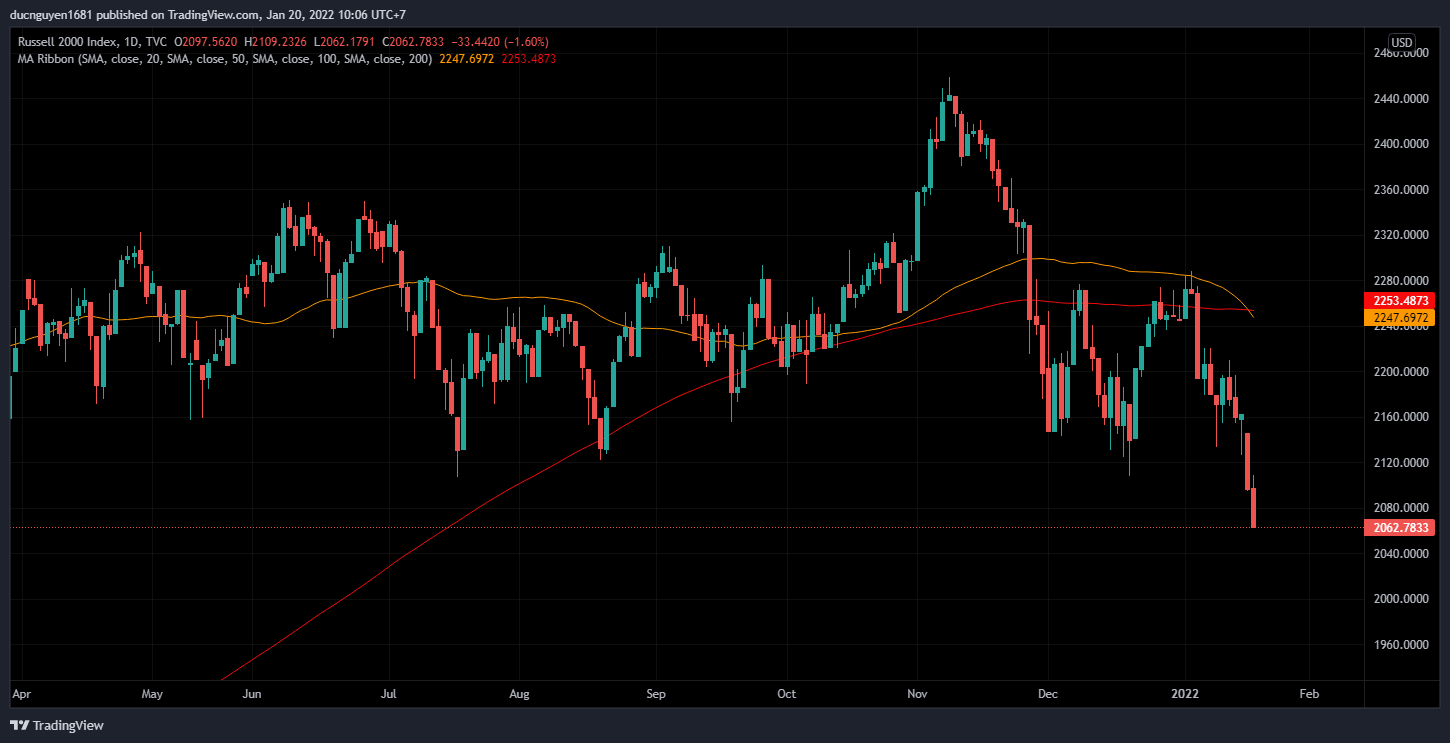1450x743 pixels.
Task: Click the Dec label on time axis
Action: point(1048,693)
